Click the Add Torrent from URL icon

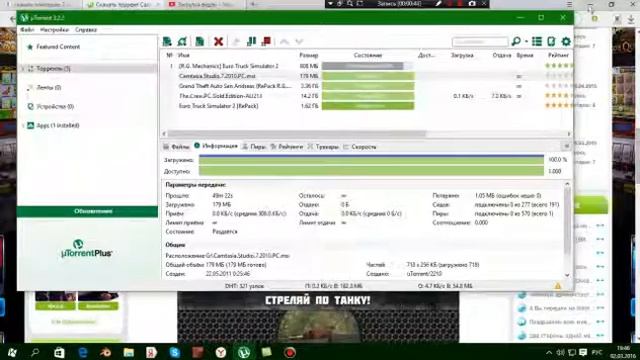pos(182,41)
